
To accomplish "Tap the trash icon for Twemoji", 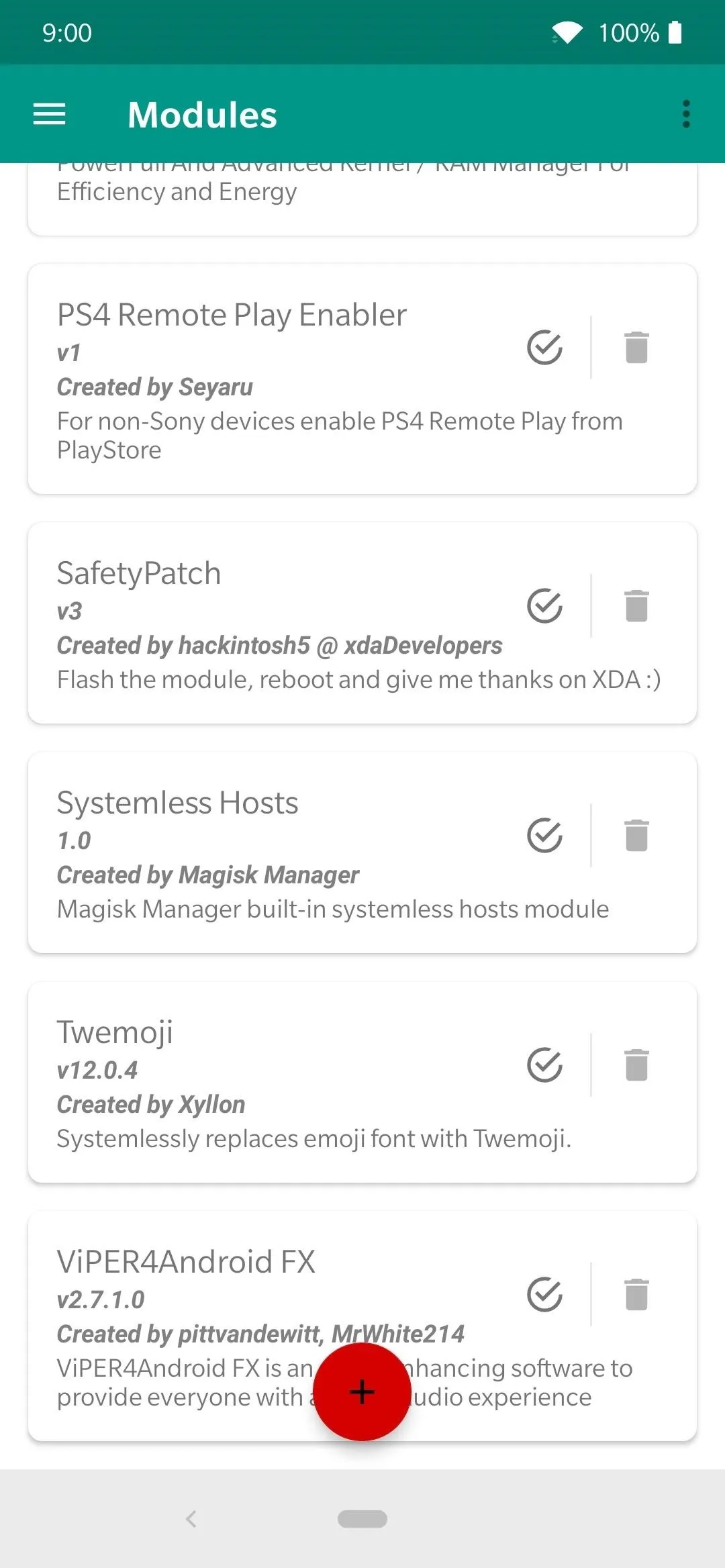I will pos(636,1065).
